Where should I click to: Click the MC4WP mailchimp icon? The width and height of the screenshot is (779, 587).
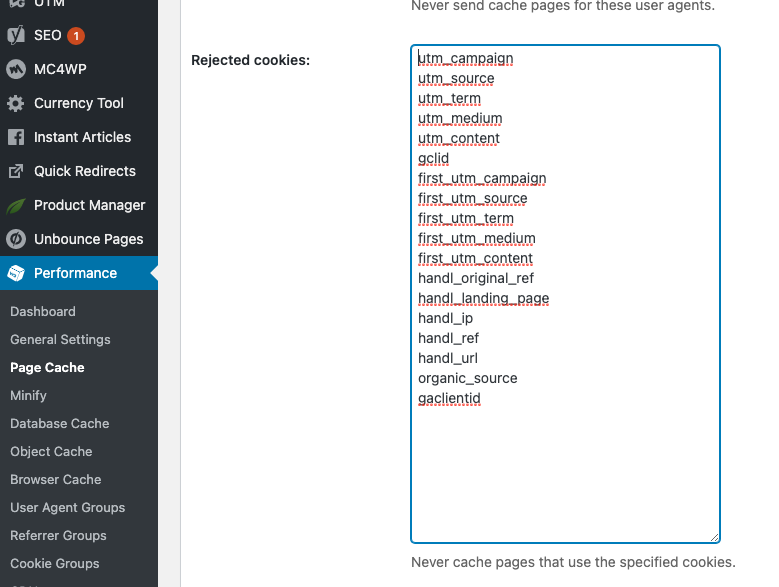tap(16, 69)
